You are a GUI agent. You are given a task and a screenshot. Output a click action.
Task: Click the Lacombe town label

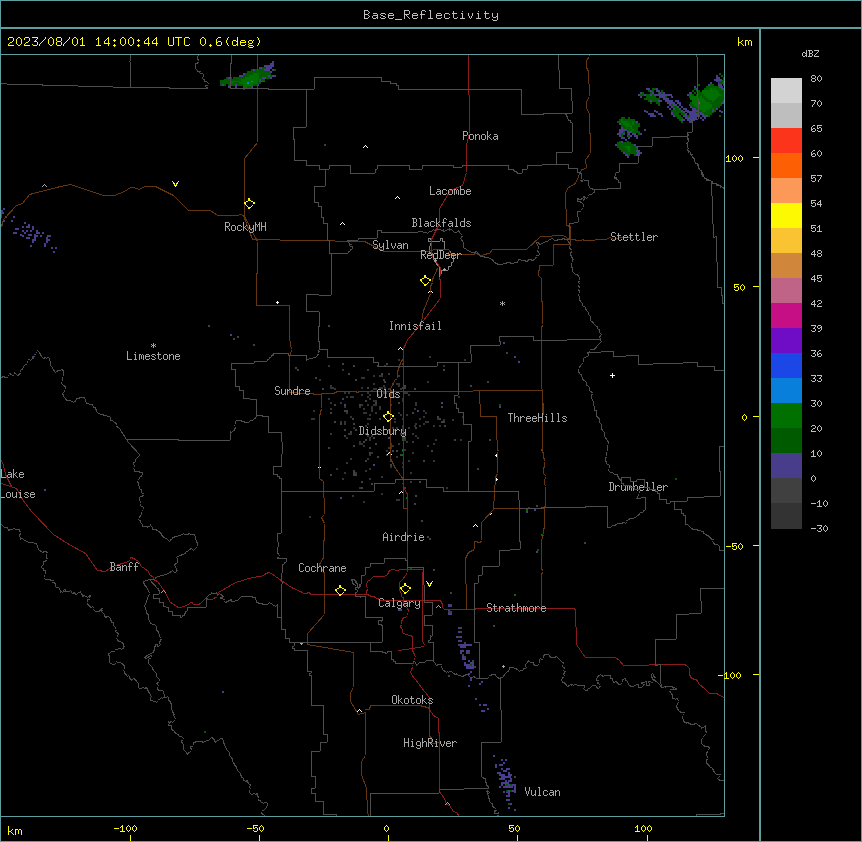point(450,191)
